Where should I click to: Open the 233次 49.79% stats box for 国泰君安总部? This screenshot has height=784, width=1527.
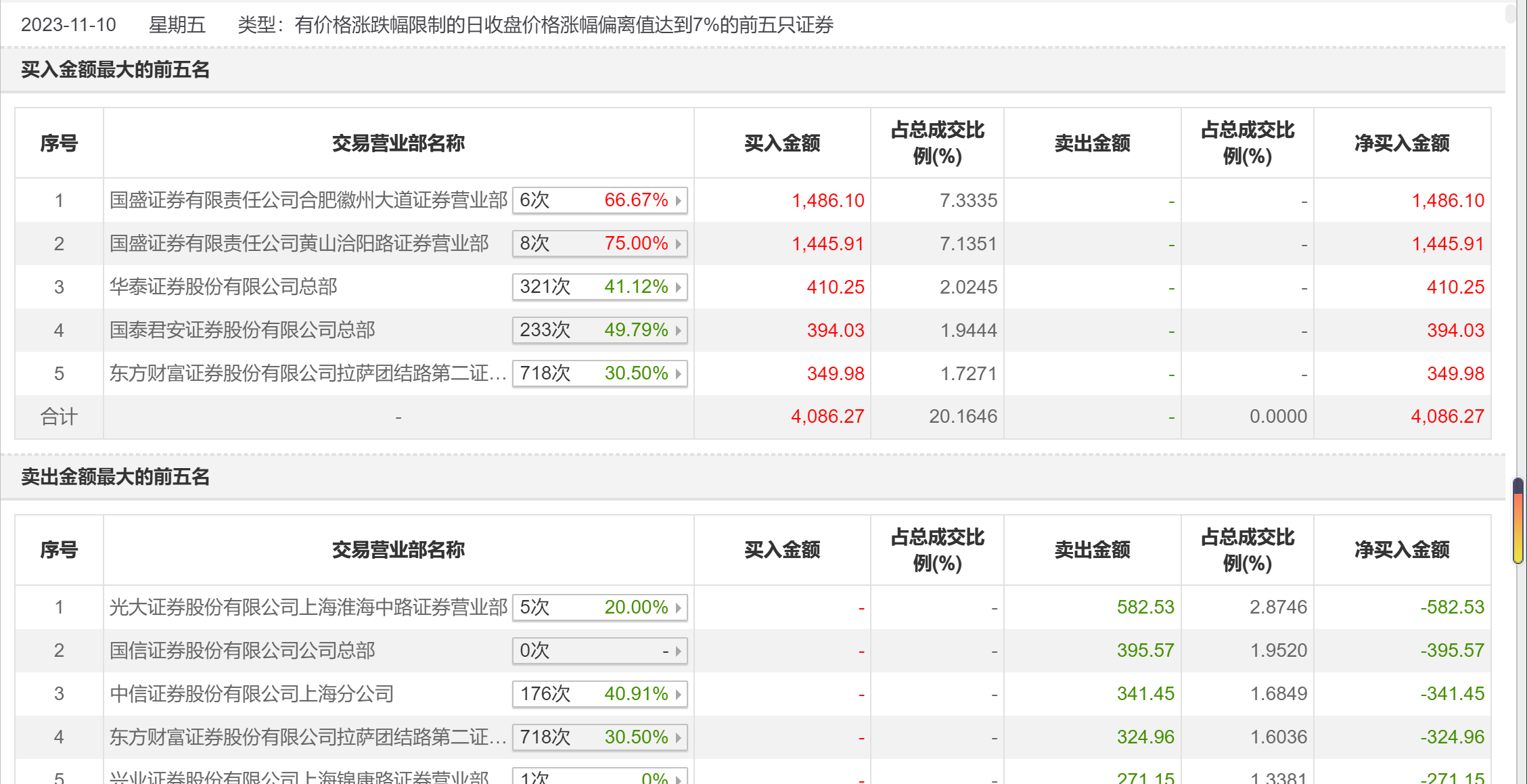point(599,331)
